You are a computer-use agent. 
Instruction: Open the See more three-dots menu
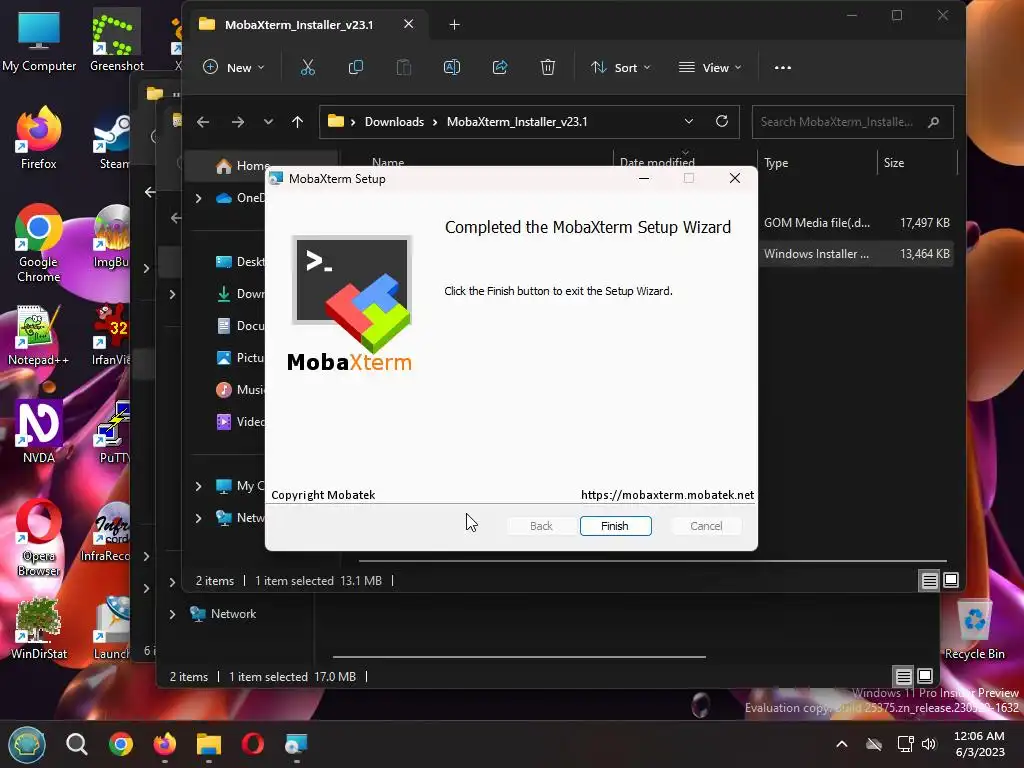pos(782,67)
